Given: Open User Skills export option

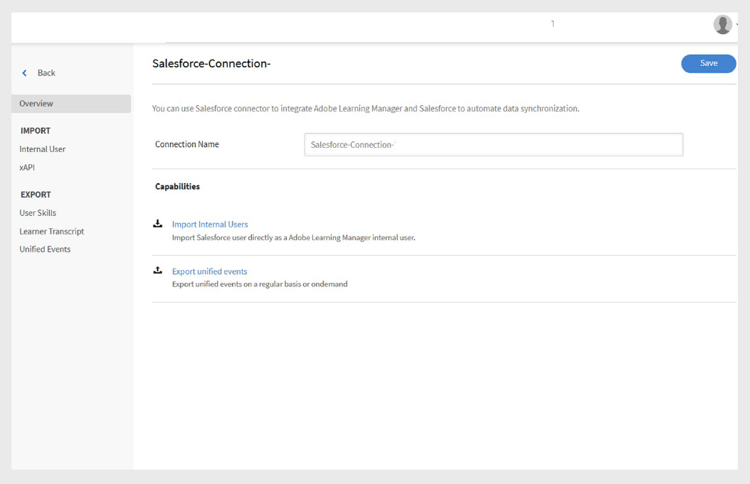Looking at the screenshot, I should pos(38,213).
